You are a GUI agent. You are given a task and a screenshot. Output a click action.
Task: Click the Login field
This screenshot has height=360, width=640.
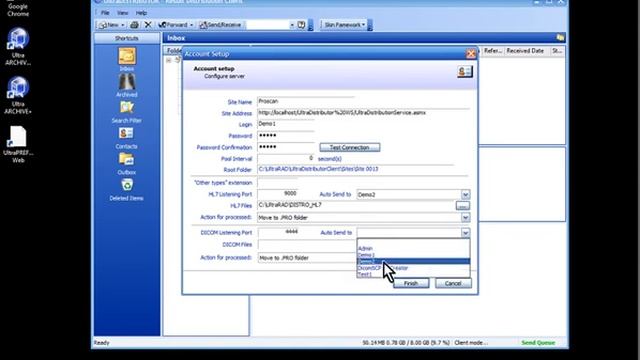pyautogui.click(x=286, y=124)
